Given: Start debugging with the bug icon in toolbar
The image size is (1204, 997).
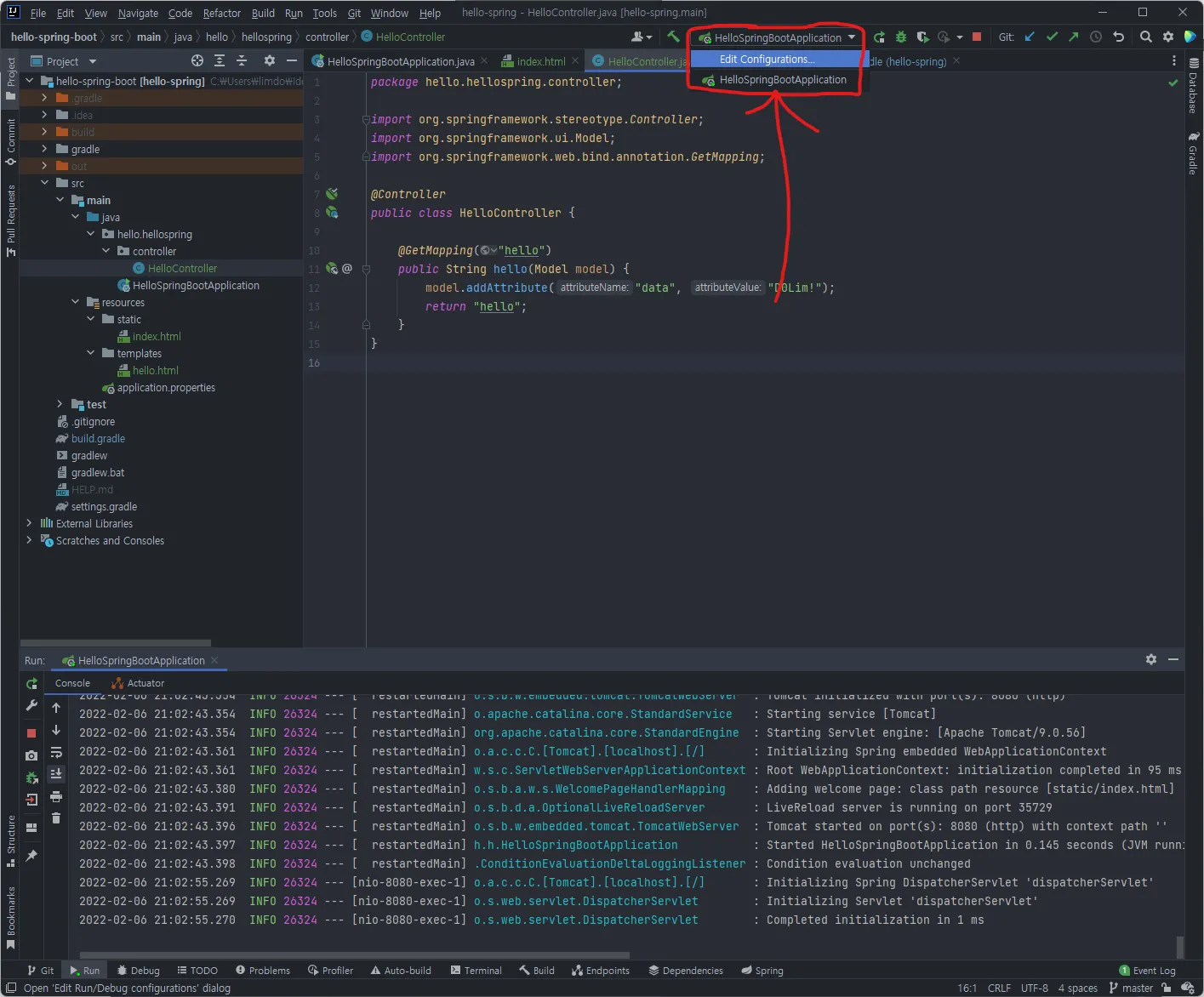Looking at the screenshot, I should (x=900, y=37).
